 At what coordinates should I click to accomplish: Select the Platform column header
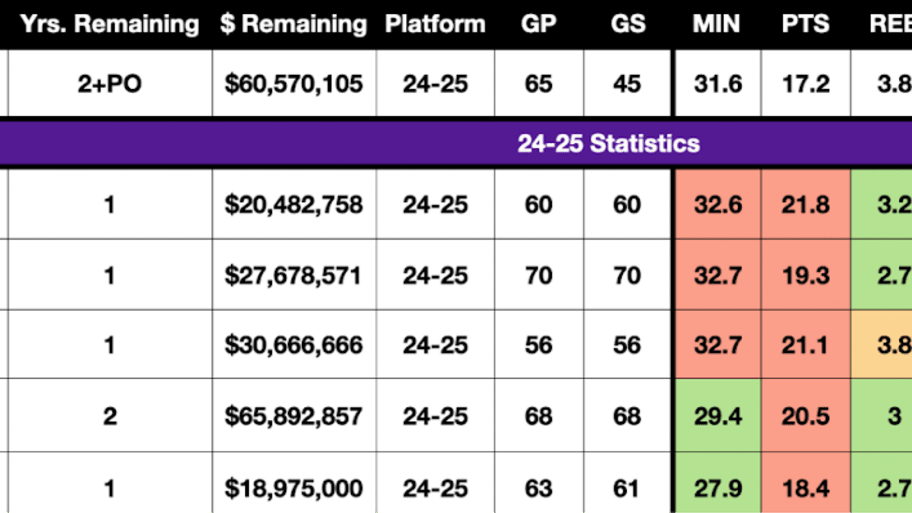(x=435, y=24)
